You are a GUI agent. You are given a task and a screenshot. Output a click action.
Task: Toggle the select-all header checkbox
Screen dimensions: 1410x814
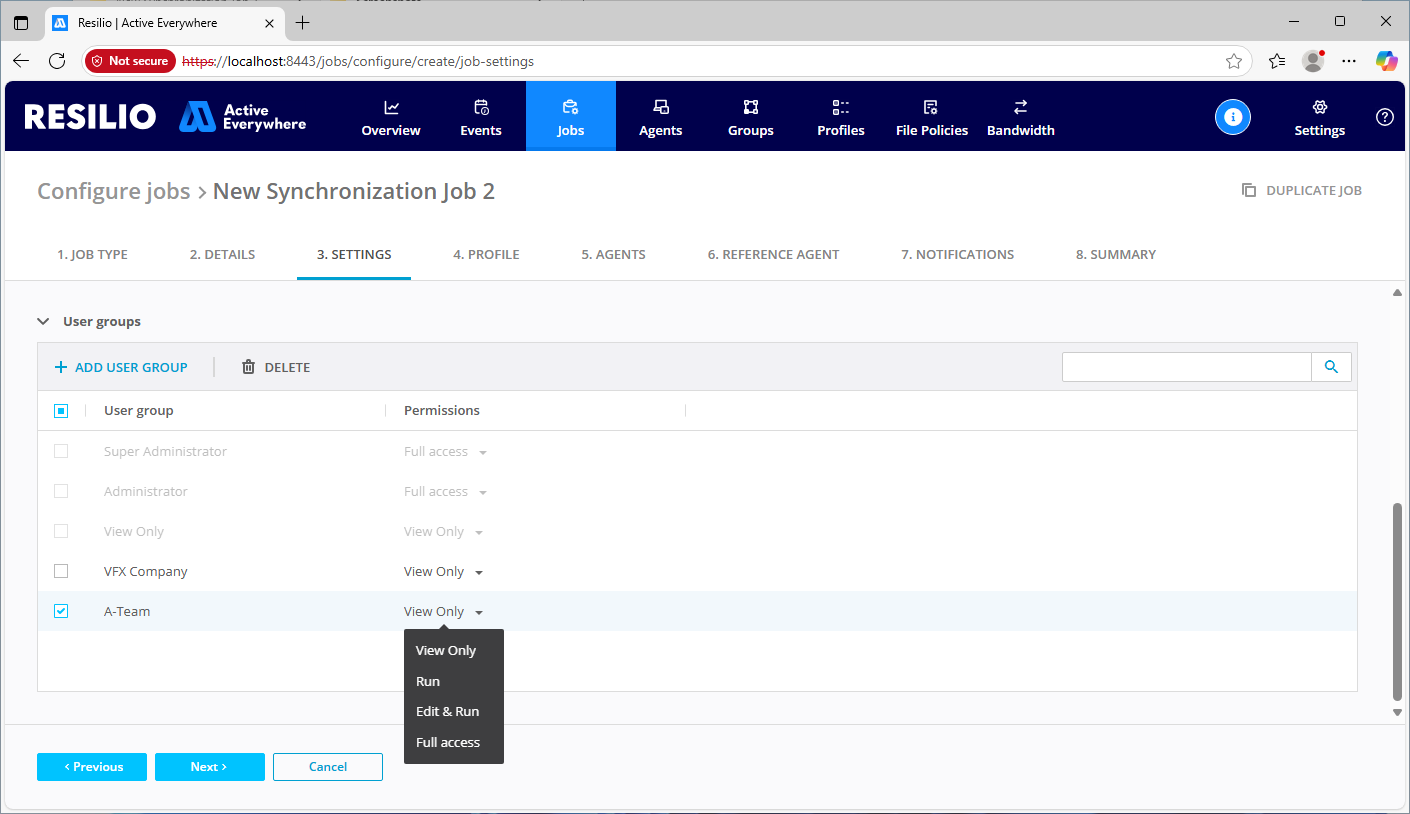(x=61, y=411)
